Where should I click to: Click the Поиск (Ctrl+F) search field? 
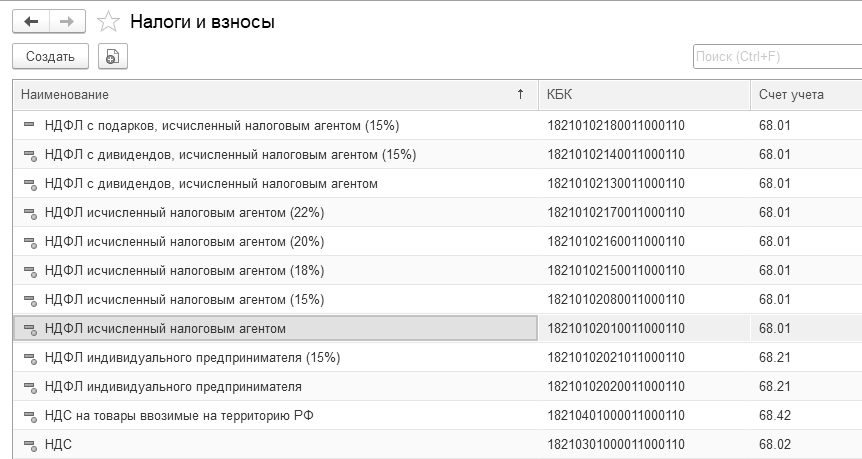[776, 57]
